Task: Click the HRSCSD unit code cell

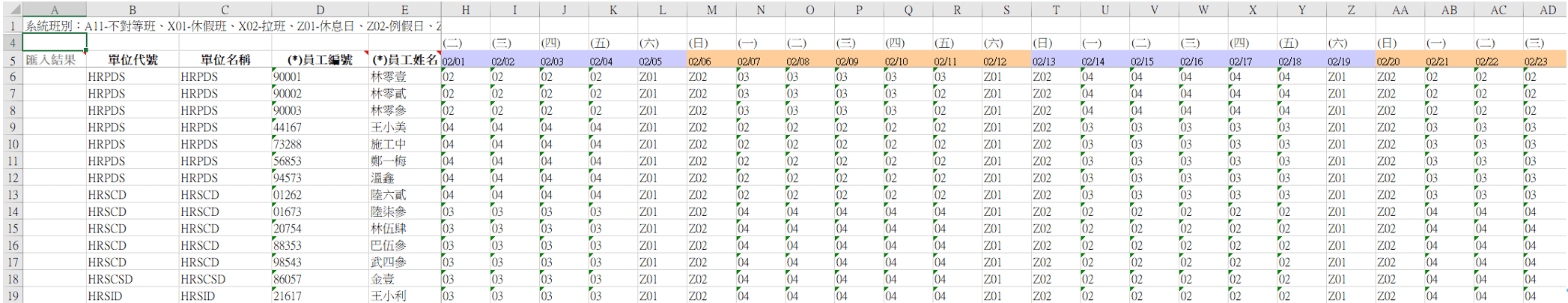Action: (132, 279)
